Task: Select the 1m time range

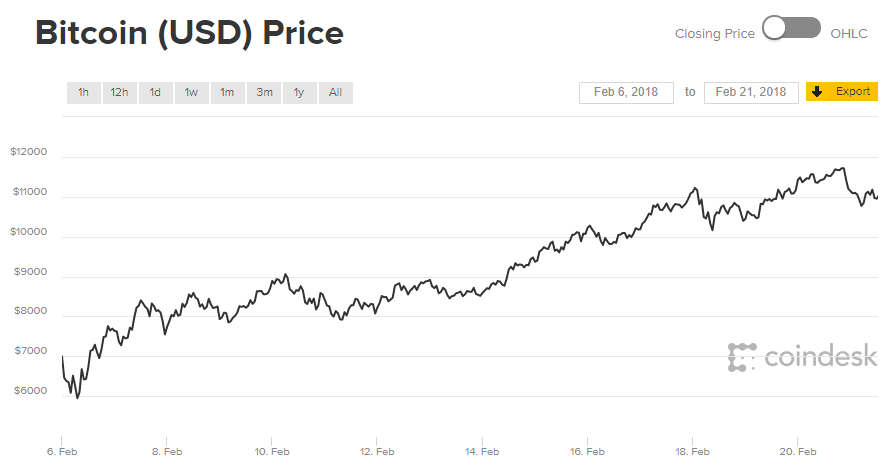Action: 227,93
